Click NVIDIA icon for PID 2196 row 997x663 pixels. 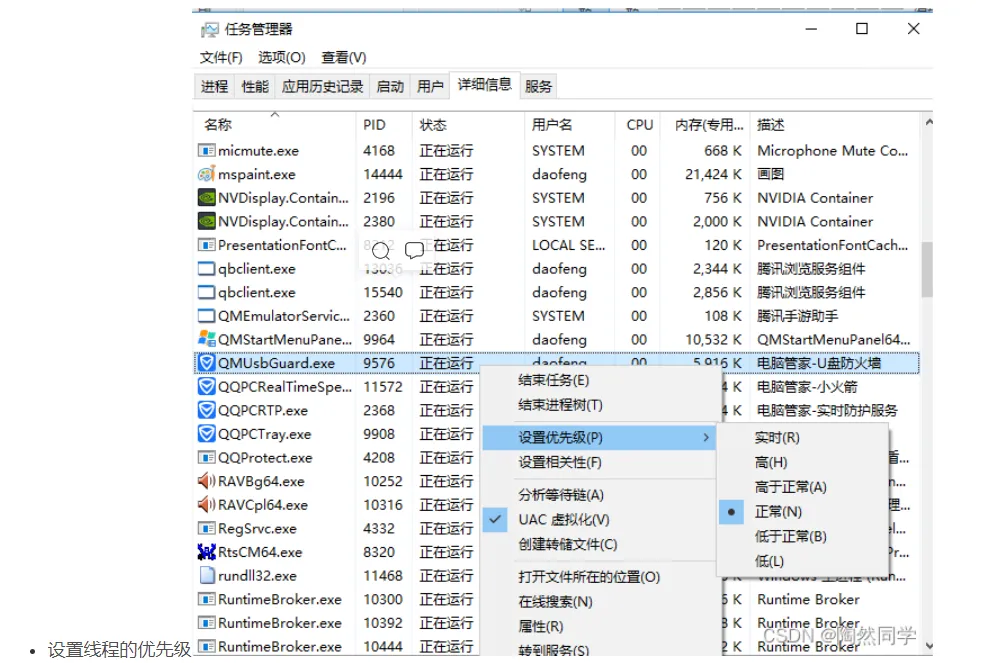206,198
